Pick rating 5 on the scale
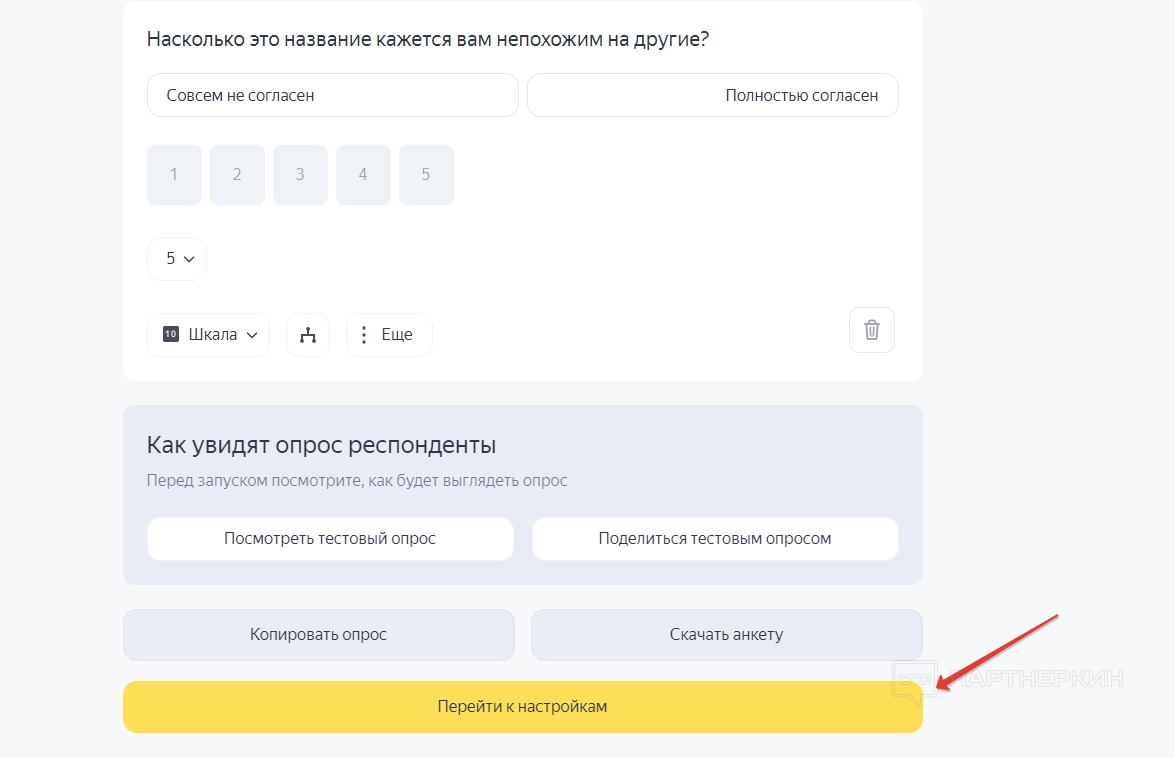 coord(426,175)
